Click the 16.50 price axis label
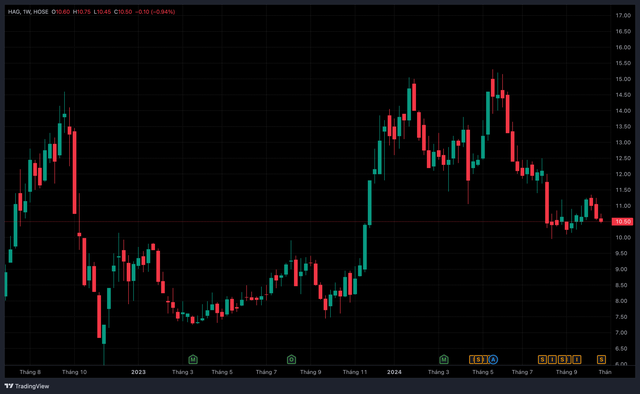 pyautogui.click(x=623, y=31)
